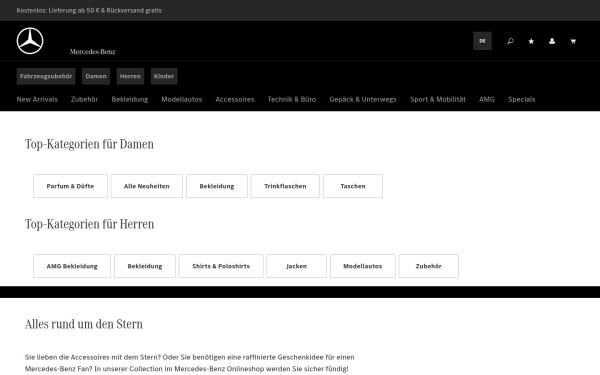Select the Herren filter button

click(x=130, y=76)
